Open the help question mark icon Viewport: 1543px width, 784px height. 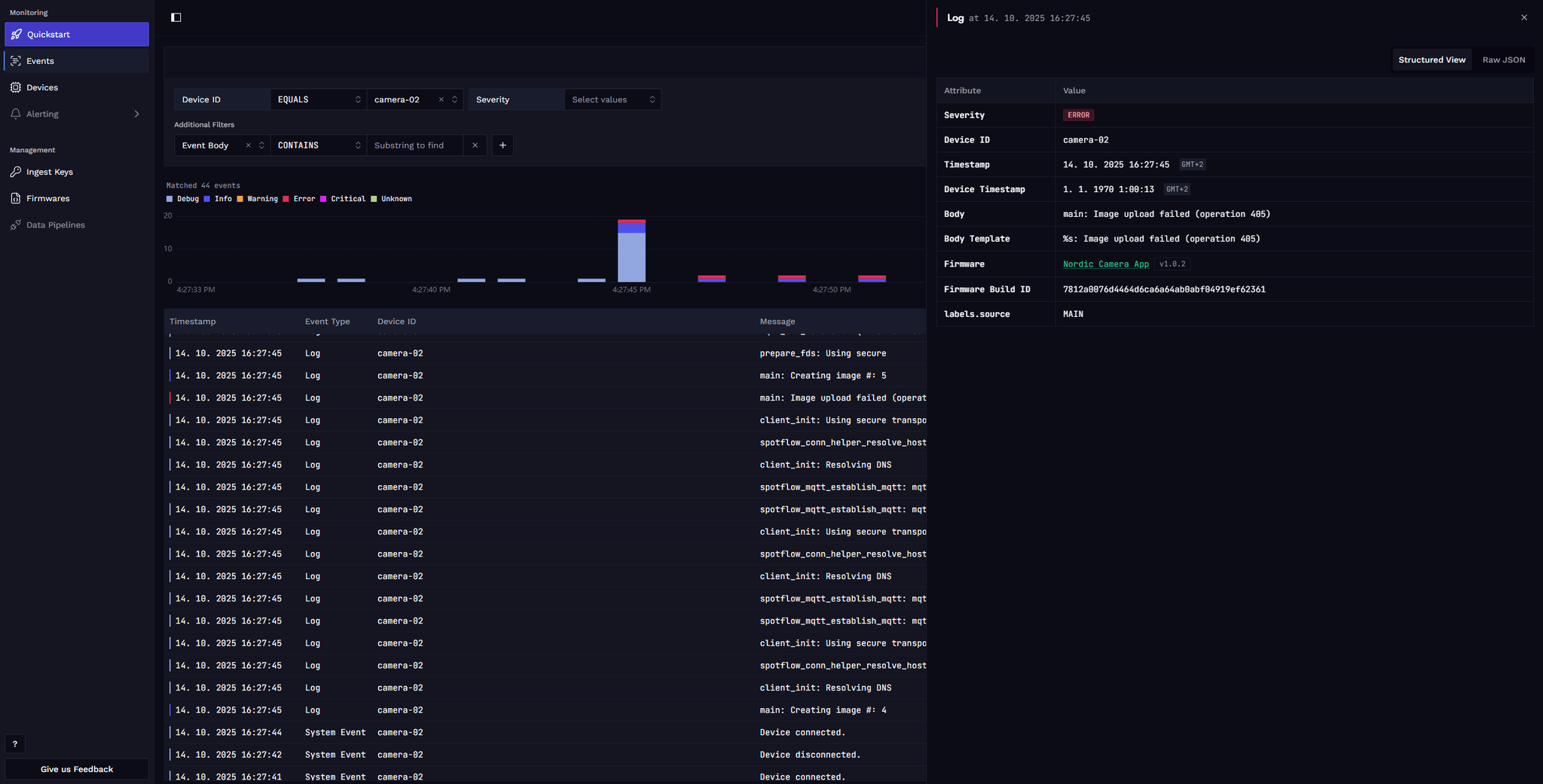pyautogui.click(x=15, y=743)
